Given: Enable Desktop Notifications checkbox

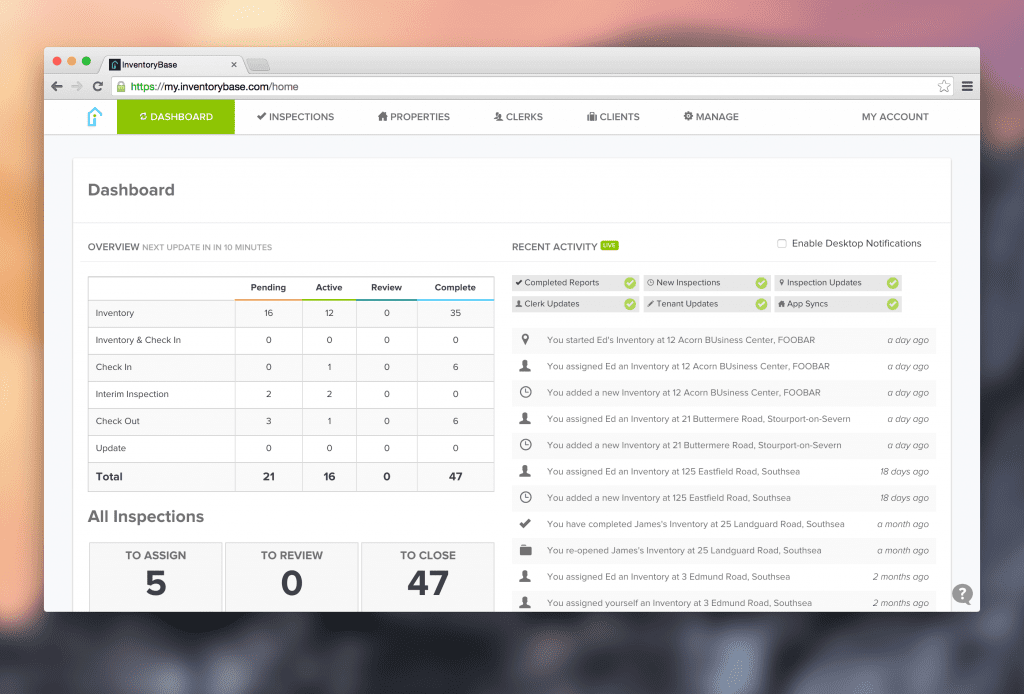Looking at the screenshot, I should (x=782, y=243).
